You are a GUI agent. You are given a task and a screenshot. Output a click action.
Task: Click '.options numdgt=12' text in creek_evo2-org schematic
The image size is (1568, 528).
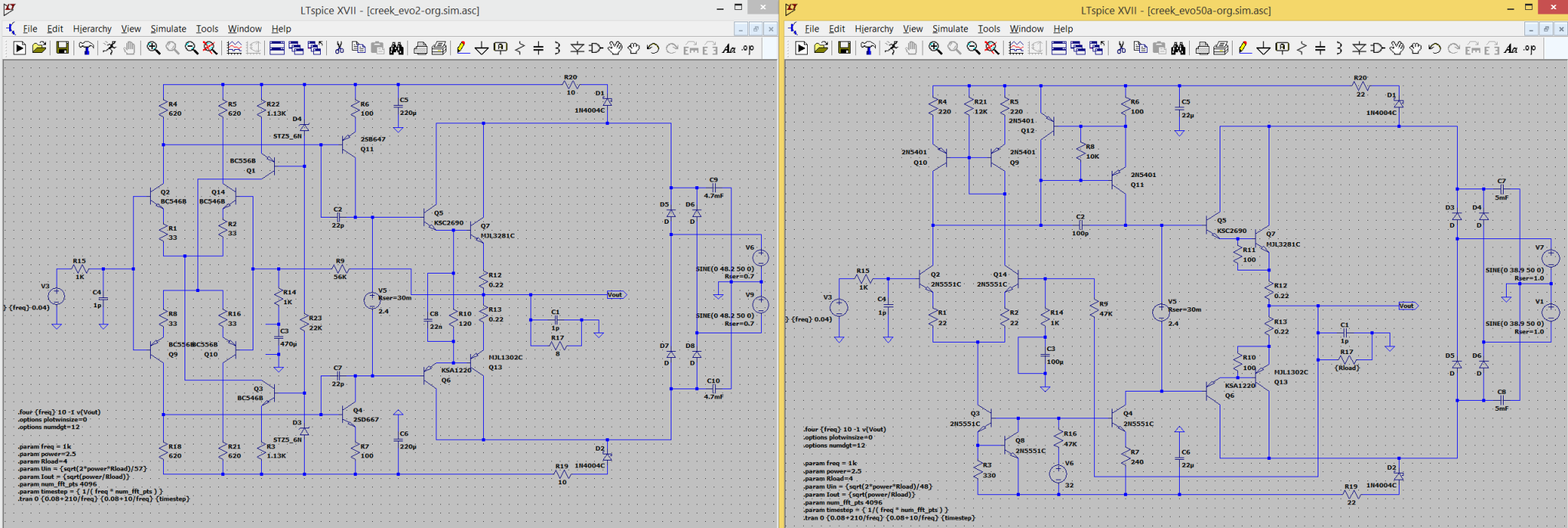point(49,427)
